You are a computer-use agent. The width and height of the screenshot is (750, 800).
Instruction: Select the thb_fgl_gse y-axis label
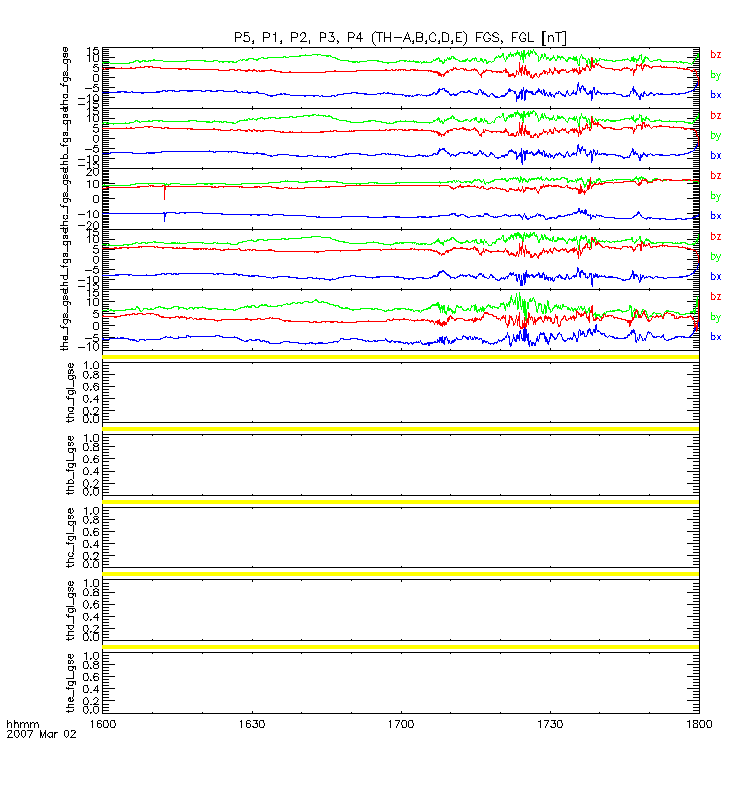click(70, 465)
